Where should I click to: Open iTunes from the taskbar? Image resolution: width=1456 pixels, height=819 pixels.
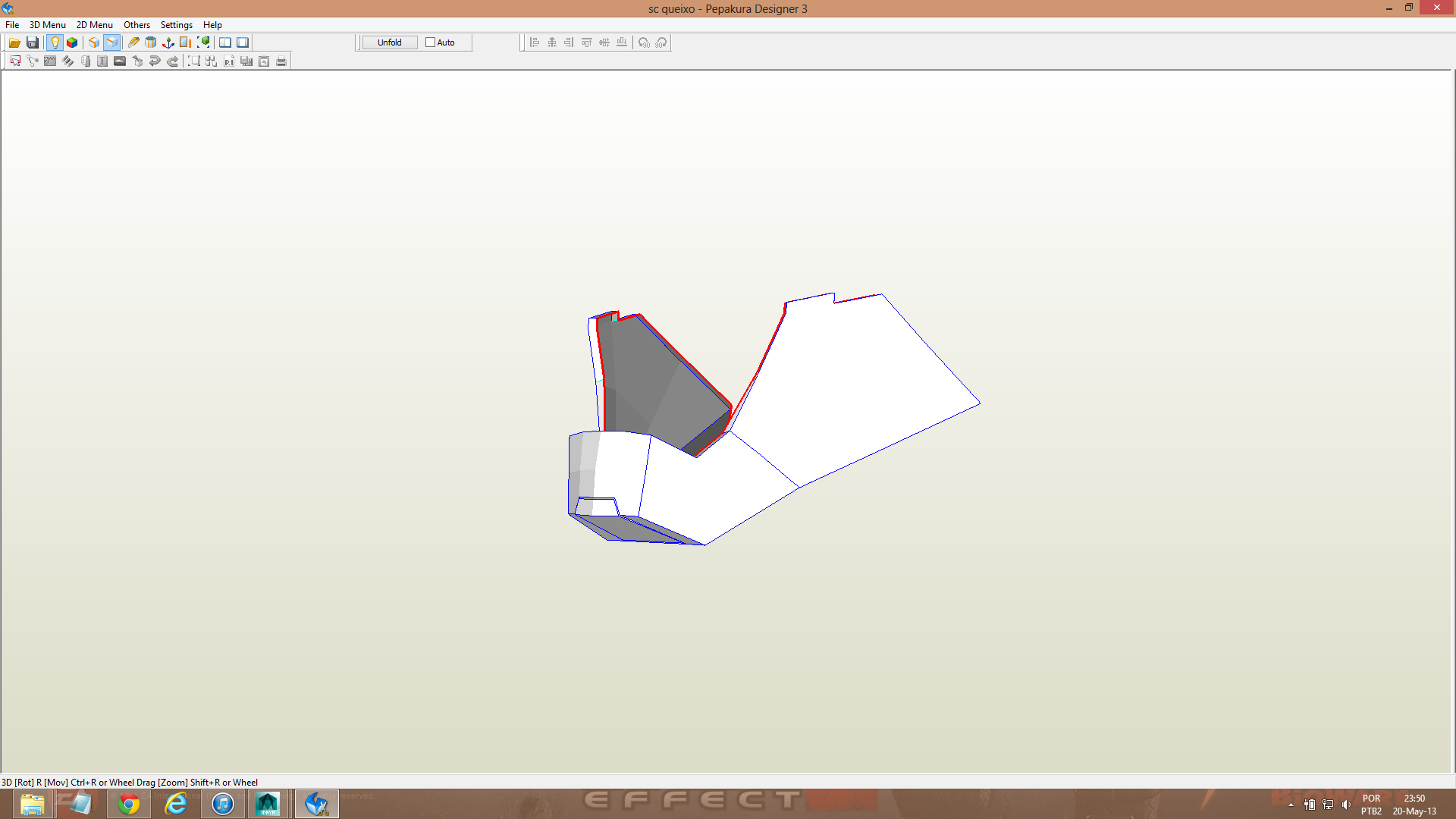[x=223, y=804]
